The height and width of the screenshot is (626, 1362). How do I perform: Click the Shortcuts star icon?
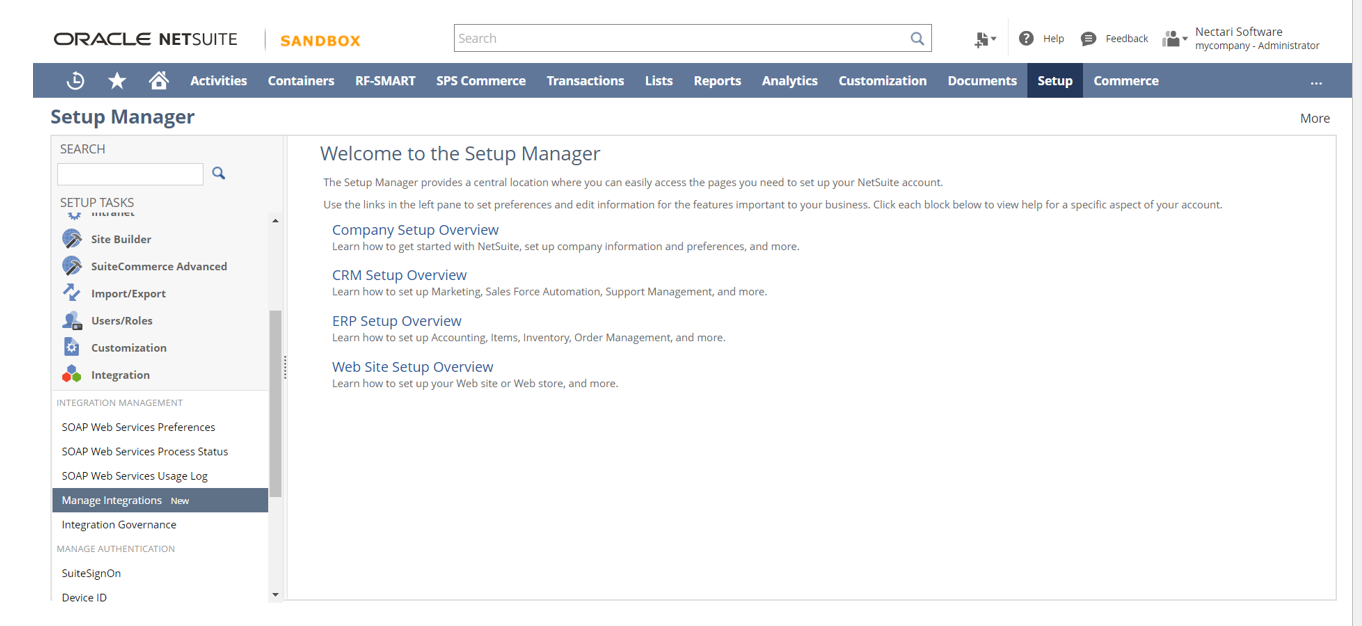coord(117,81)
